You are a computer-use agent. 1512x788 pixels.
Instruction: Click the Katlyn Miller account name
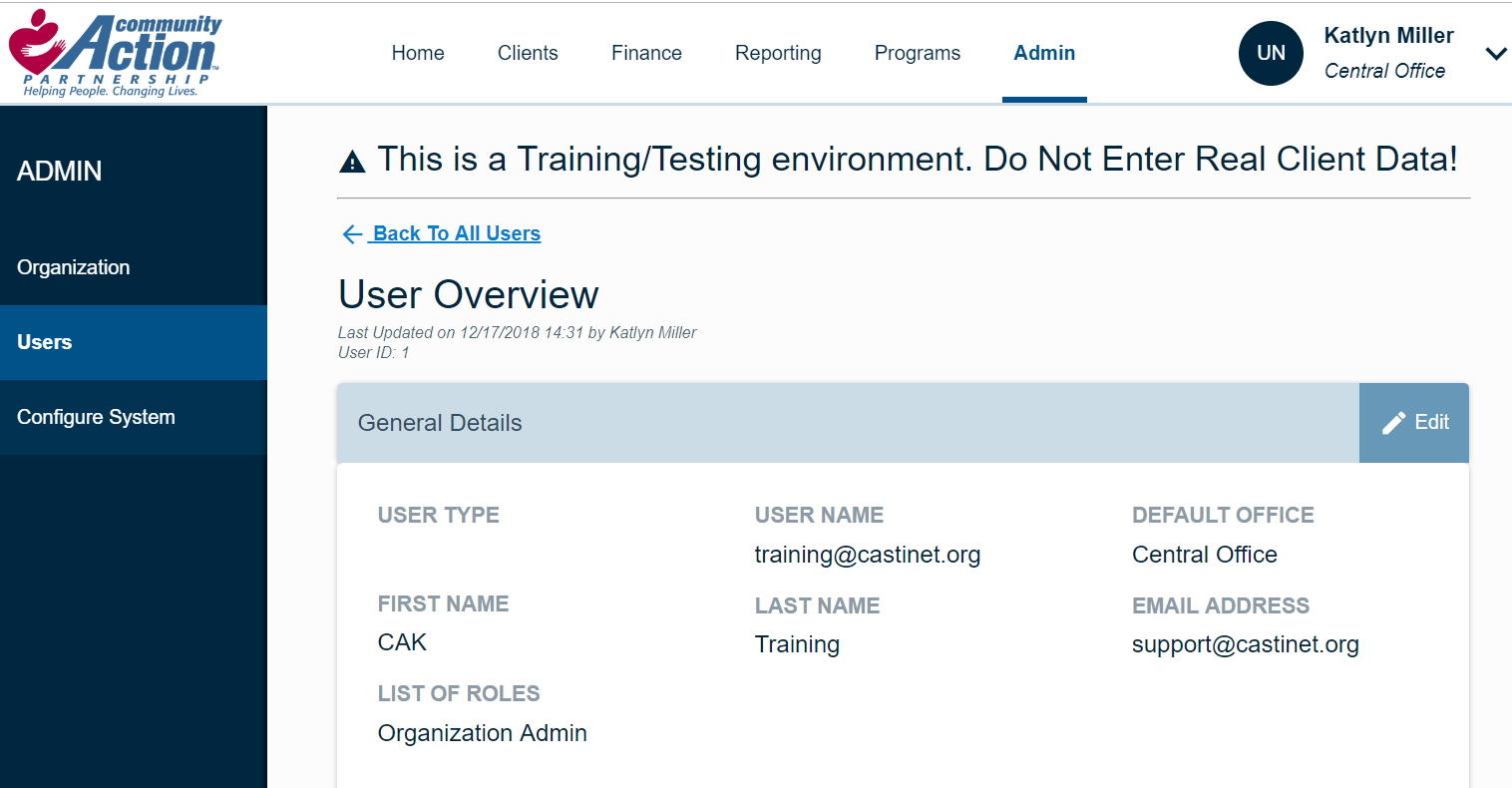[1388, 36]
